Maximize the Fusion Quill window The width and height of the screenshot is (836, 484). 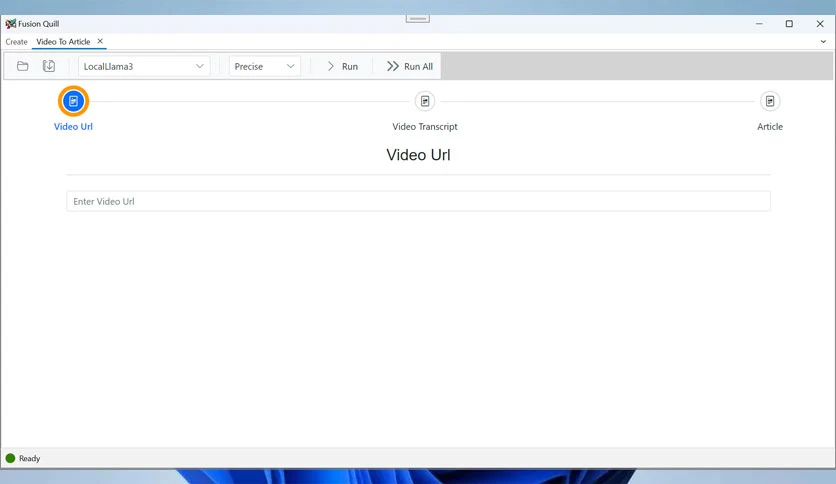pyautogui.click(x=789, y=23)
